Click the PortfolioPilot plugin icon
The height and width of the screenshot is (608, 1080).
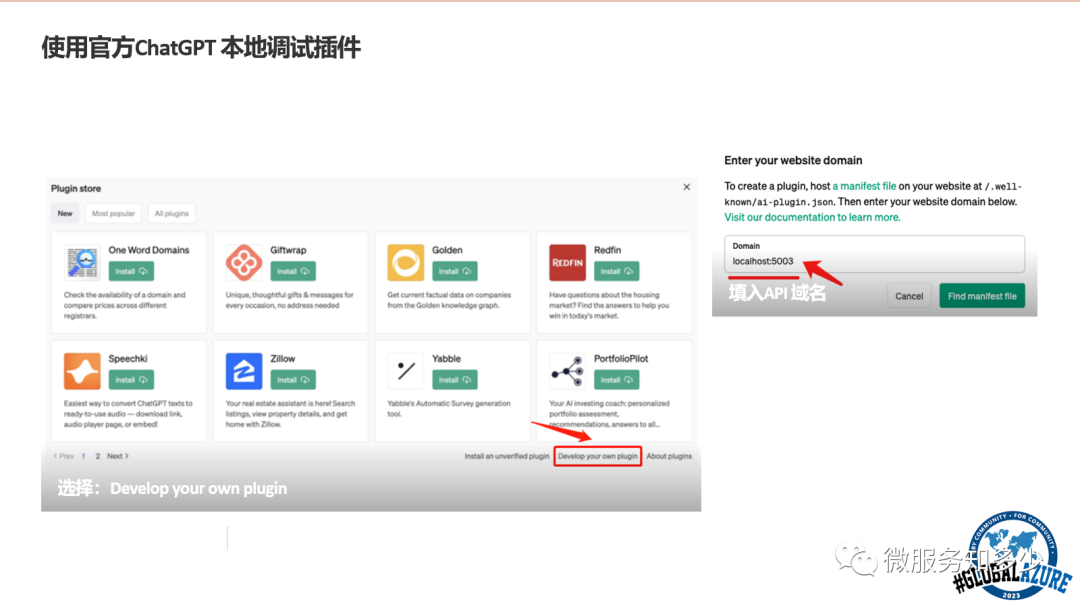coord(568,371)
